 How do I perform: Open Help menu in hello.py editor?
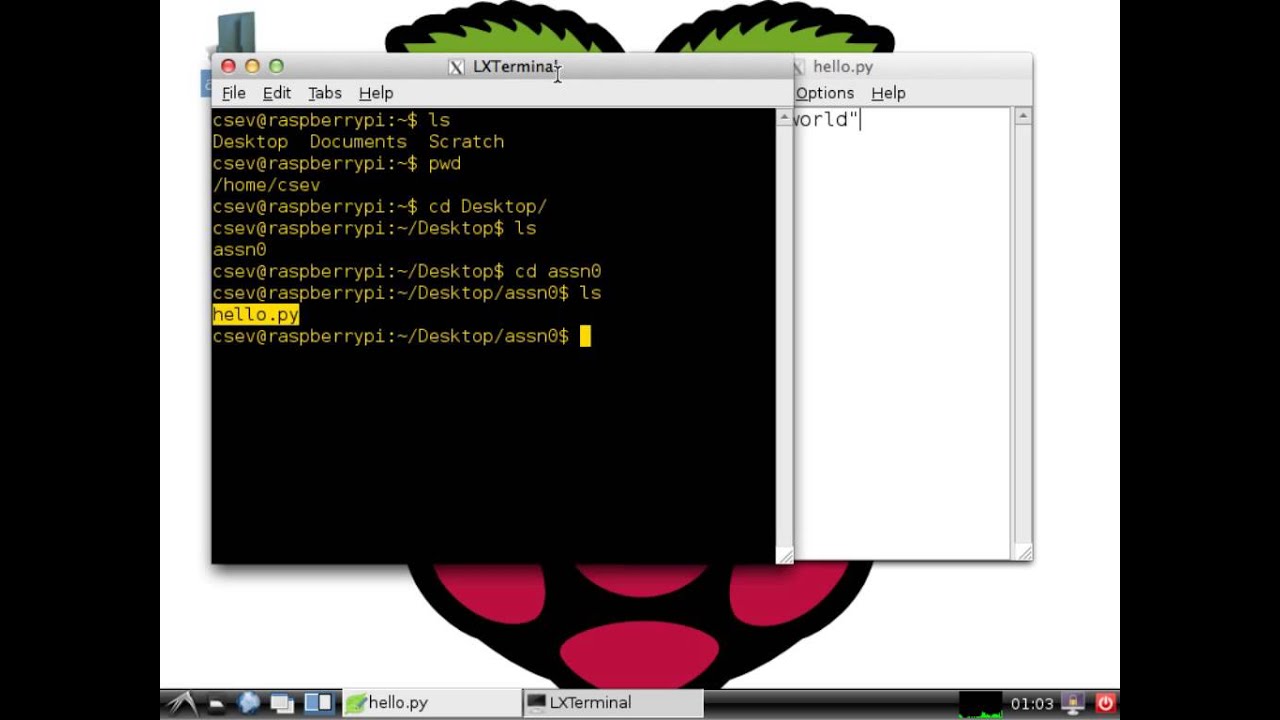click(888, 93)
